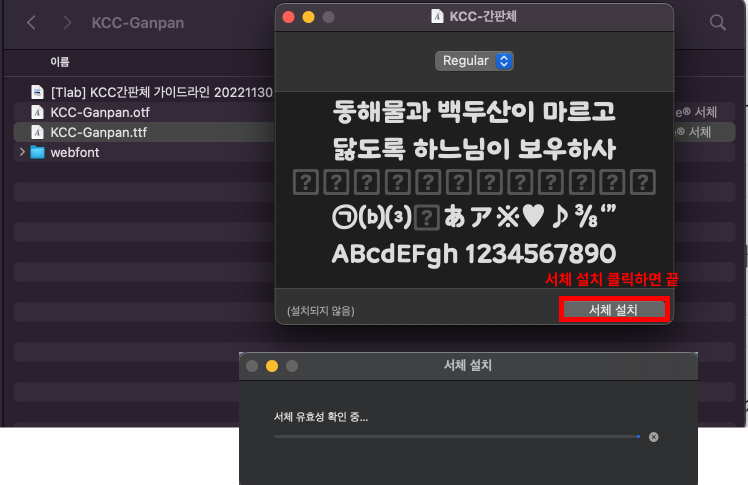Cancel font validation with the x button
Screen dimensions: 748x485
click(x=654, y=437)
